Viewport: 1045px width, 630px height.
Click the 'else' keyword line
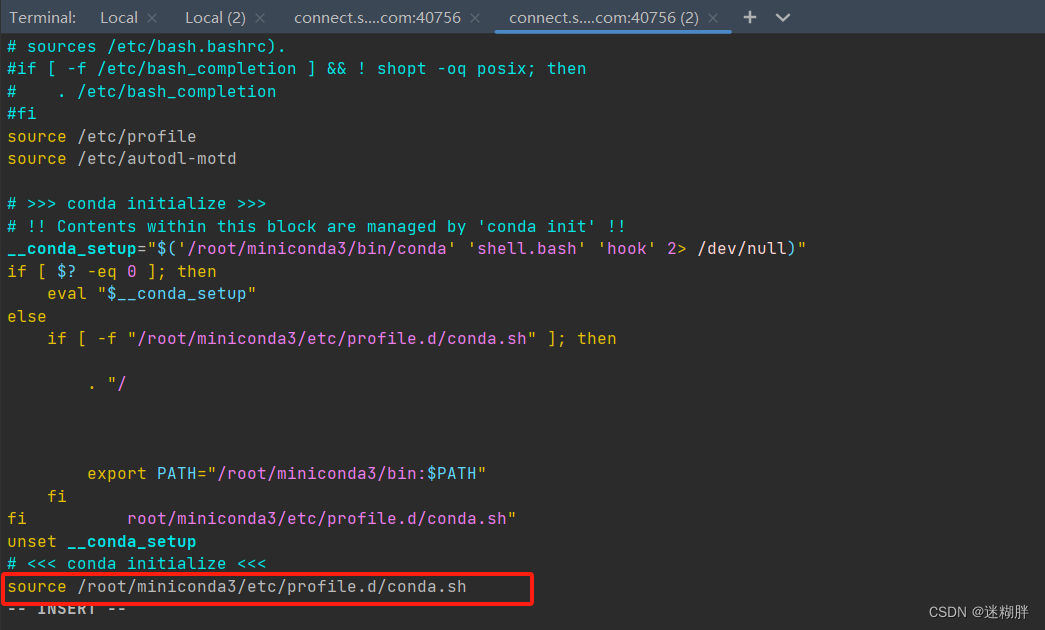point(27,317)
